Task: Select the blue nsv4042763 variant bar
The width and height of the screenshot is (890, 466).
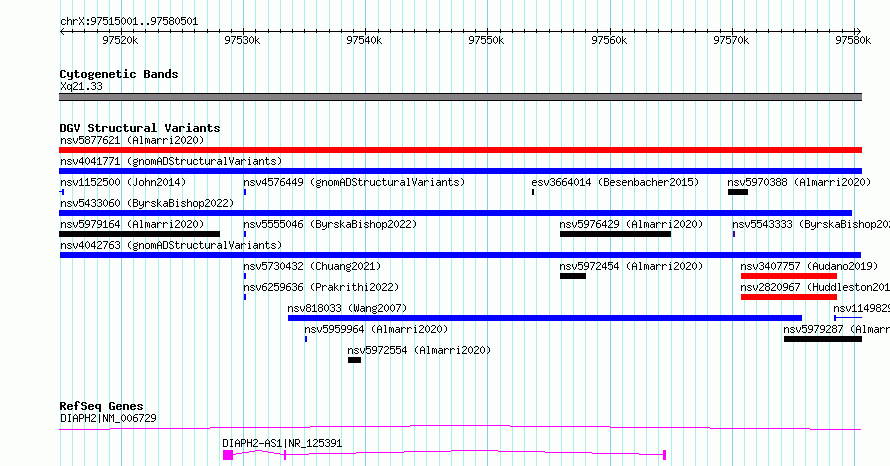Action: click(460, 255)
